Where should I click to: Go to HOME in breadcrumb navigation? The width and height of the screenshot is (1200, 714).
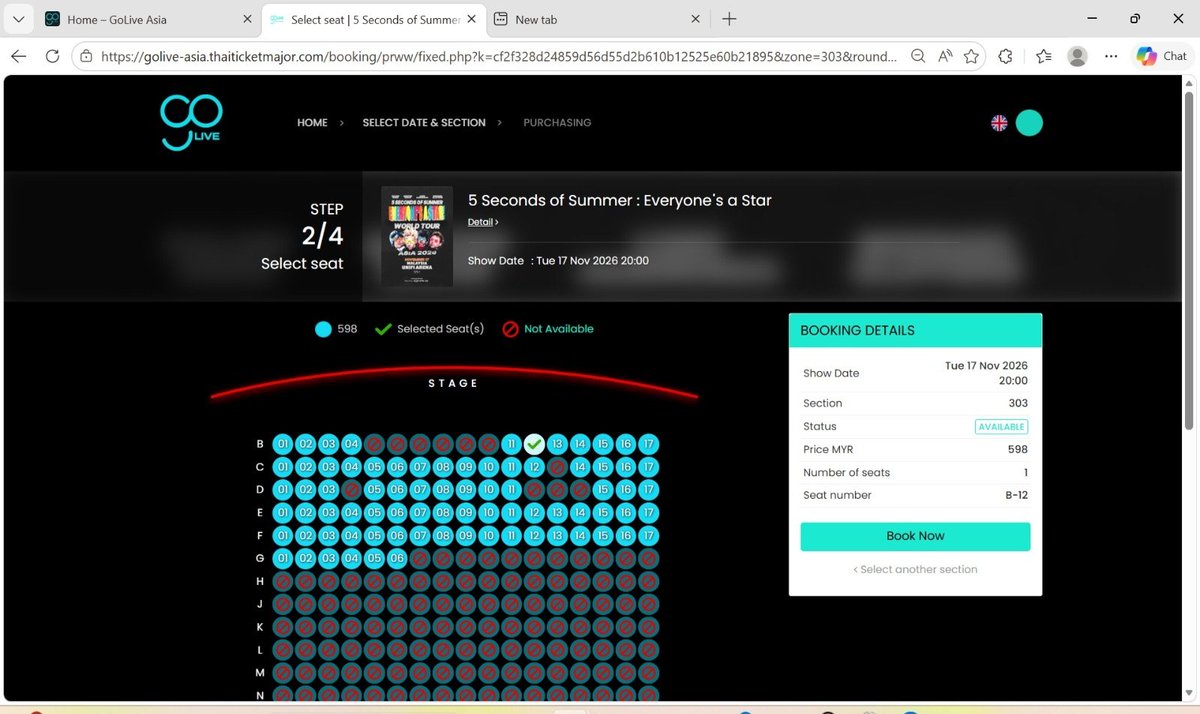point(312,123)
